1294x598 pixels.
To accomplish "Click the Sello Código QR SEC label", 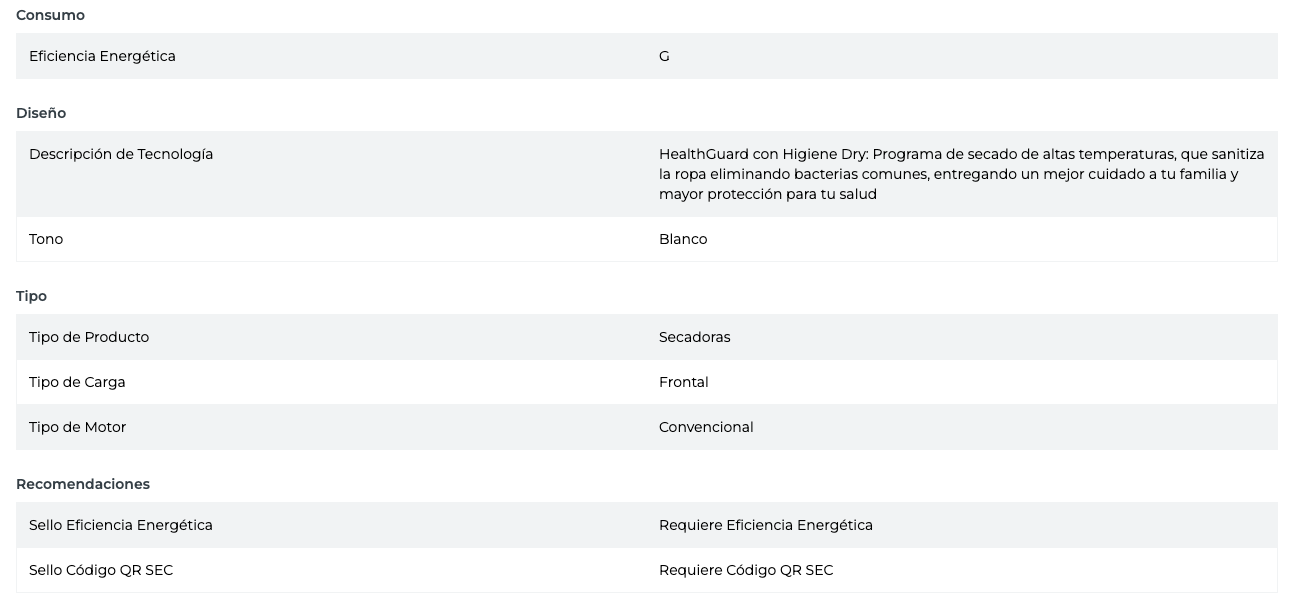I will 101,570.
